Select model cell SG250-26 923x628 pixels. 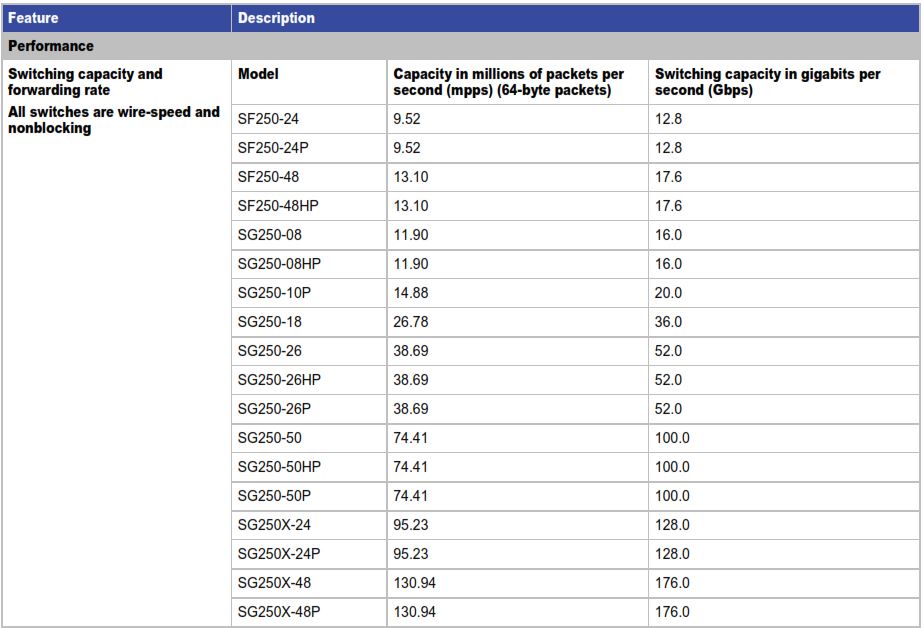[309, 351]
